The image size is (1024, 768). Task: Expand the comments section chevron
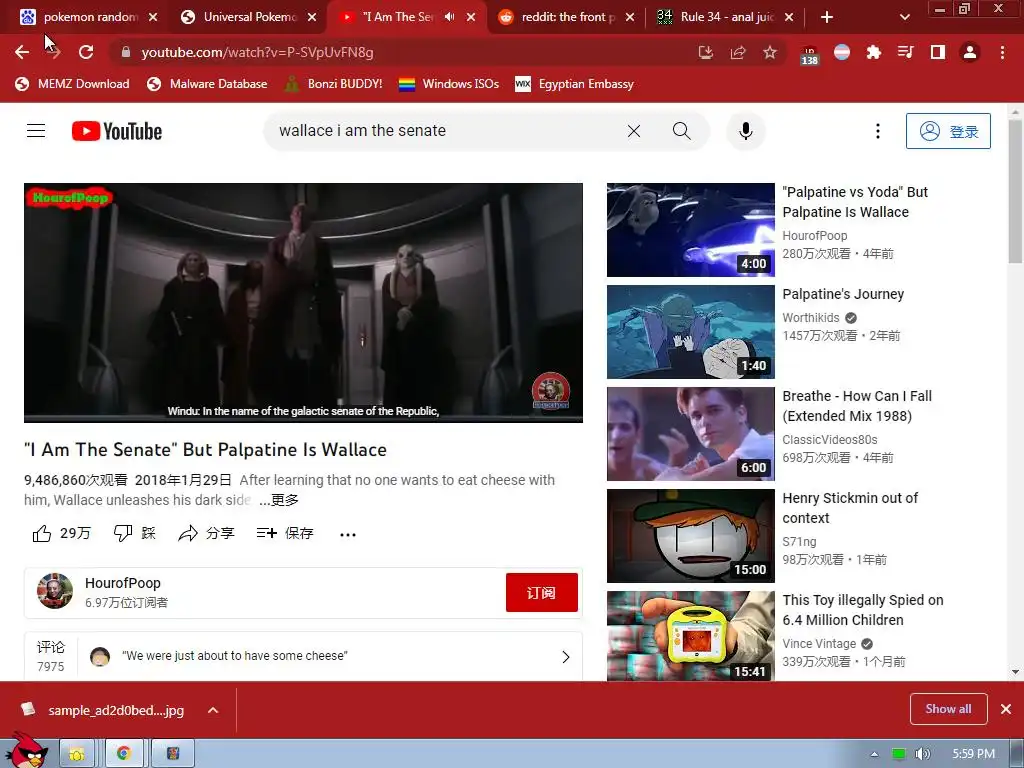566,657
